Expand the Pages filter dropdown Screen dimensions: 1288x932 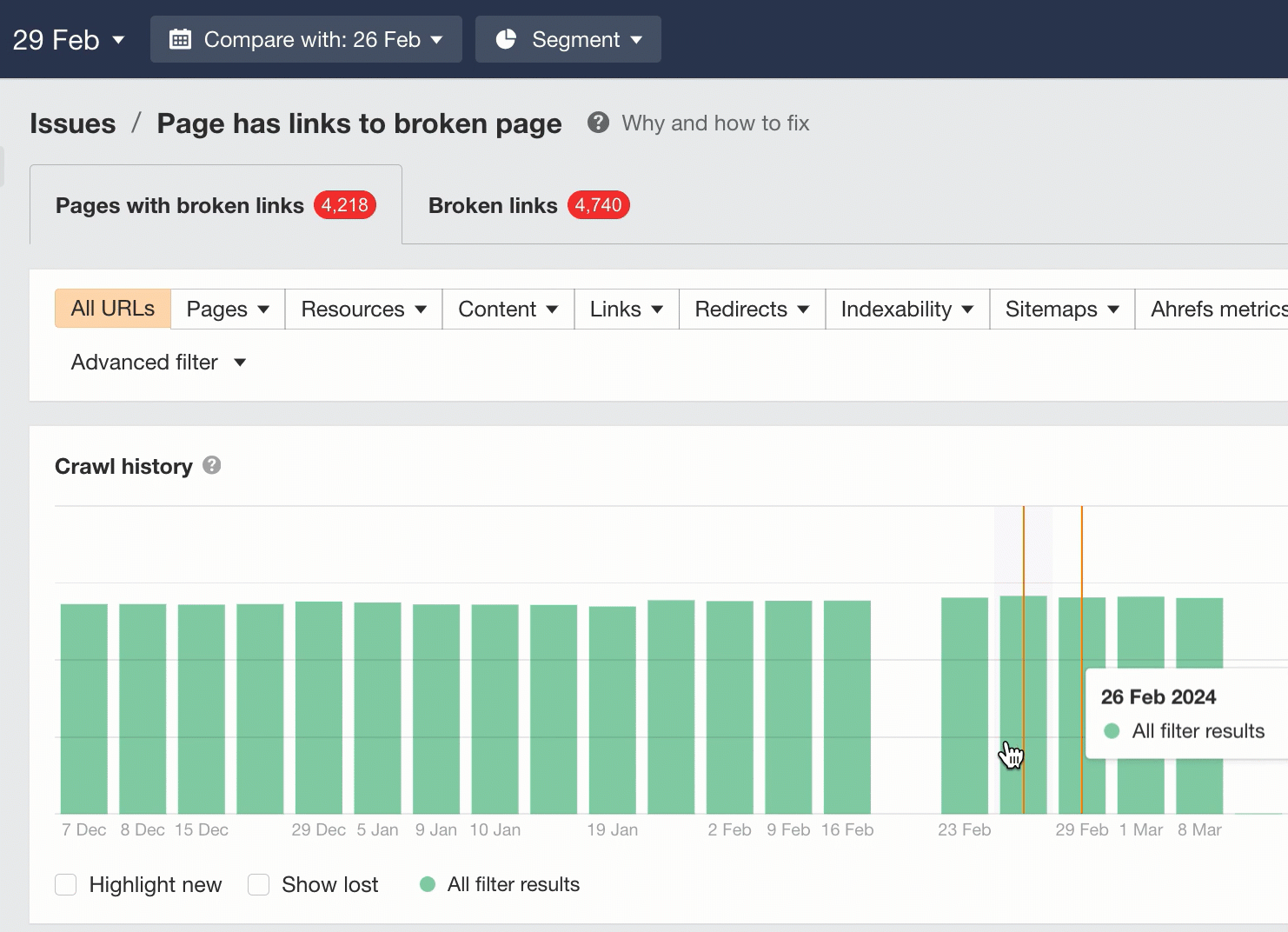[x=226, y=309]
